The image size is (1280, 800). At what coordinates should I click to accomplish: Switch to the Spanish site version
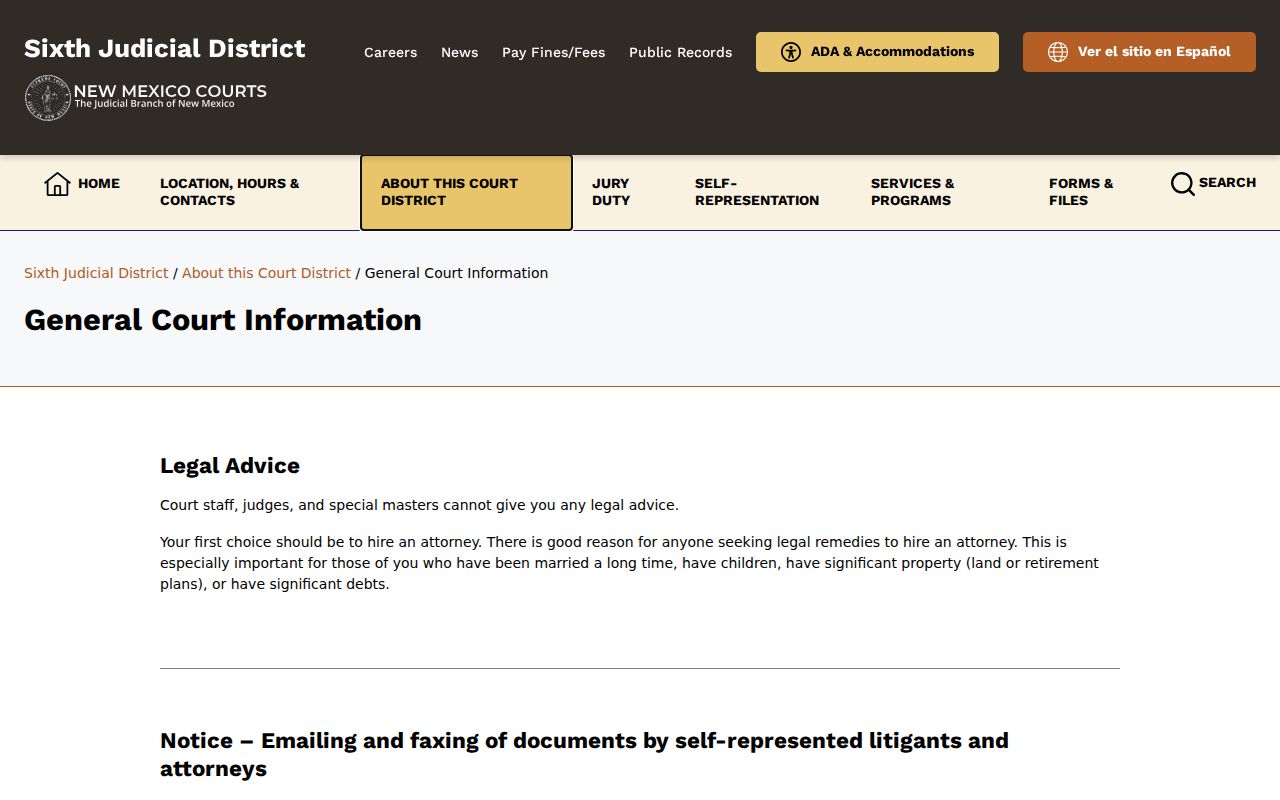[x=1139, y=52]
